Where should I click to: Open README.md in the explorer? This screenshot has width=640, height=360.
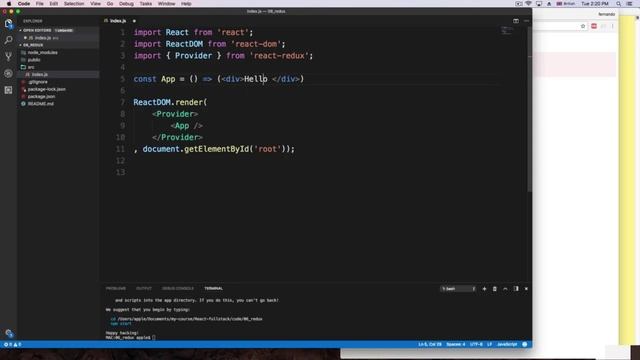(40, 104)
